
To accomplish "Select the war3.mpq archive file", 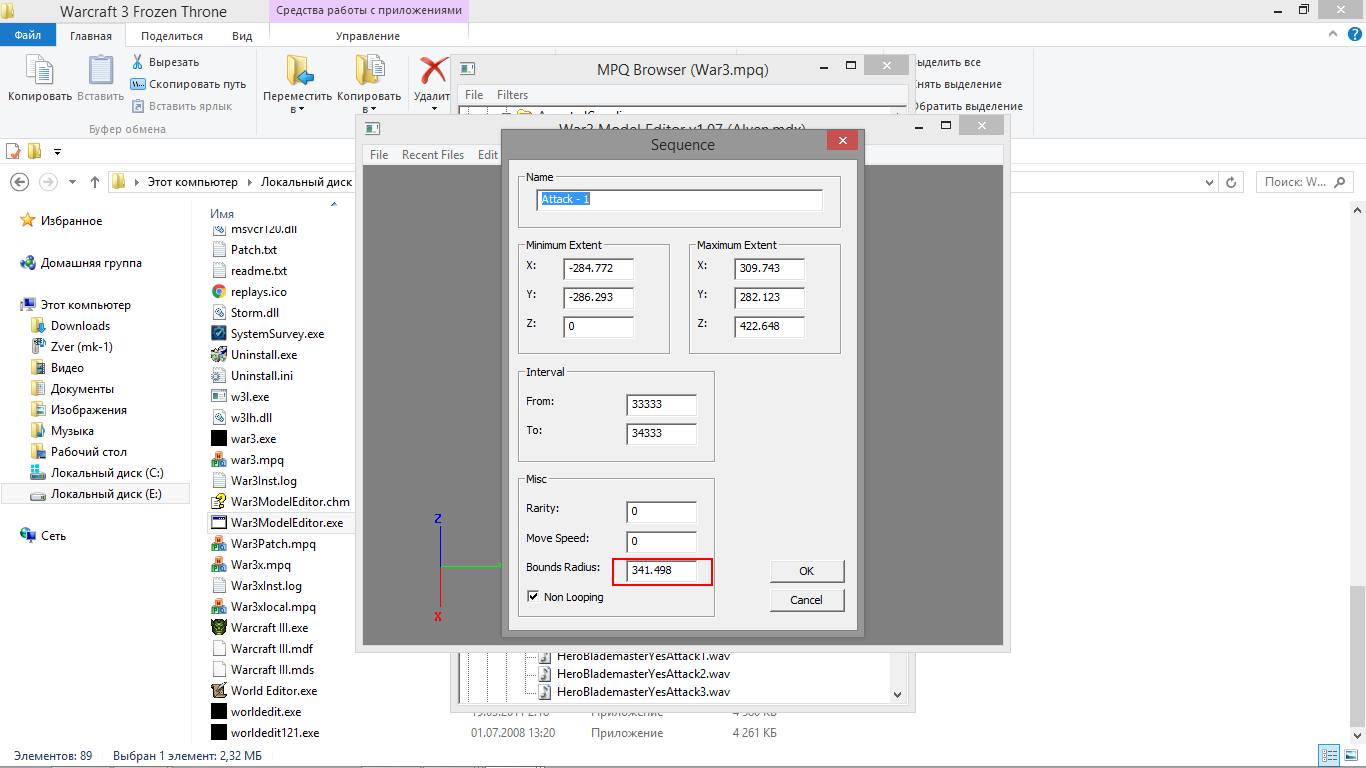I will point(247,460).
